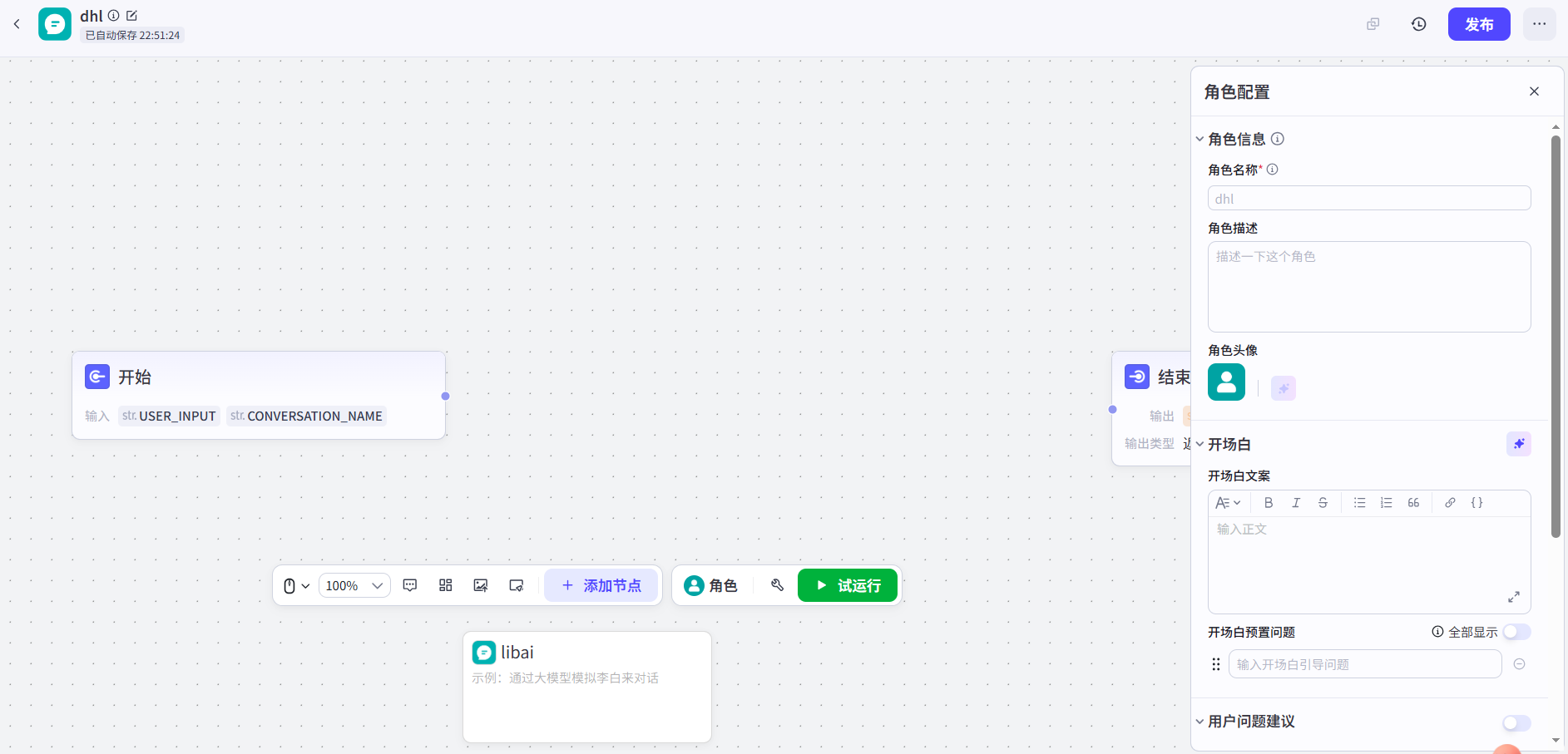Screen dimensions: 1568x754
Task: Open the text style heading dropdown
Action: point(1228,503)
